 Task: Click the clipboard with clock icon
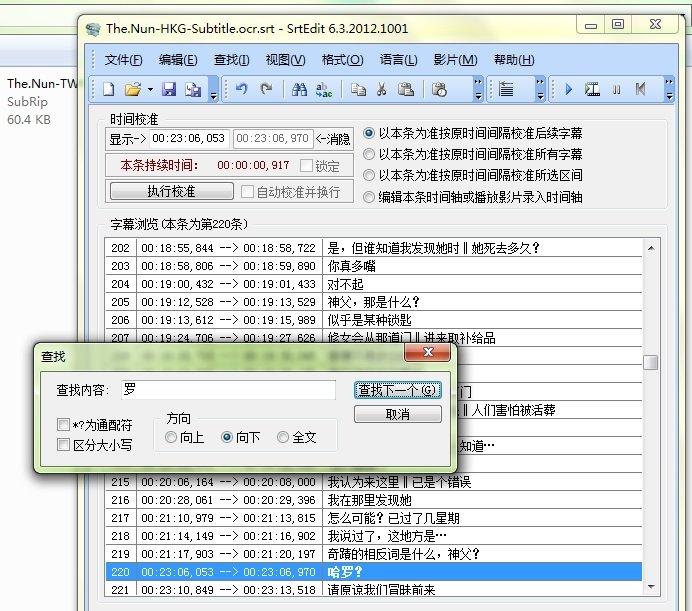pos(439,90)
